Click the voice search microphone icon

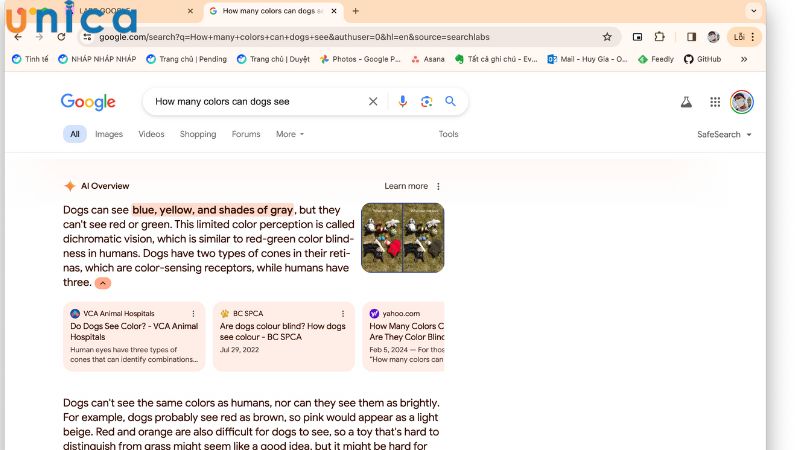(x=403, y=102)
